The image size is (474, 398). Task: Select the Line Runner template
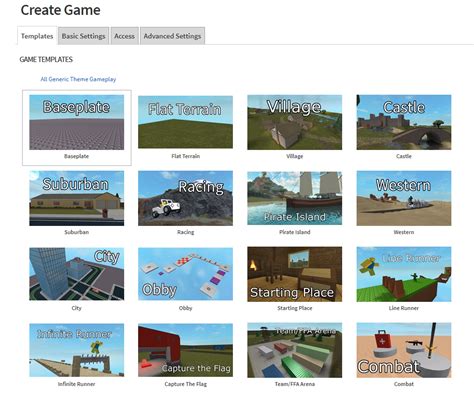[x=404, y=274]
